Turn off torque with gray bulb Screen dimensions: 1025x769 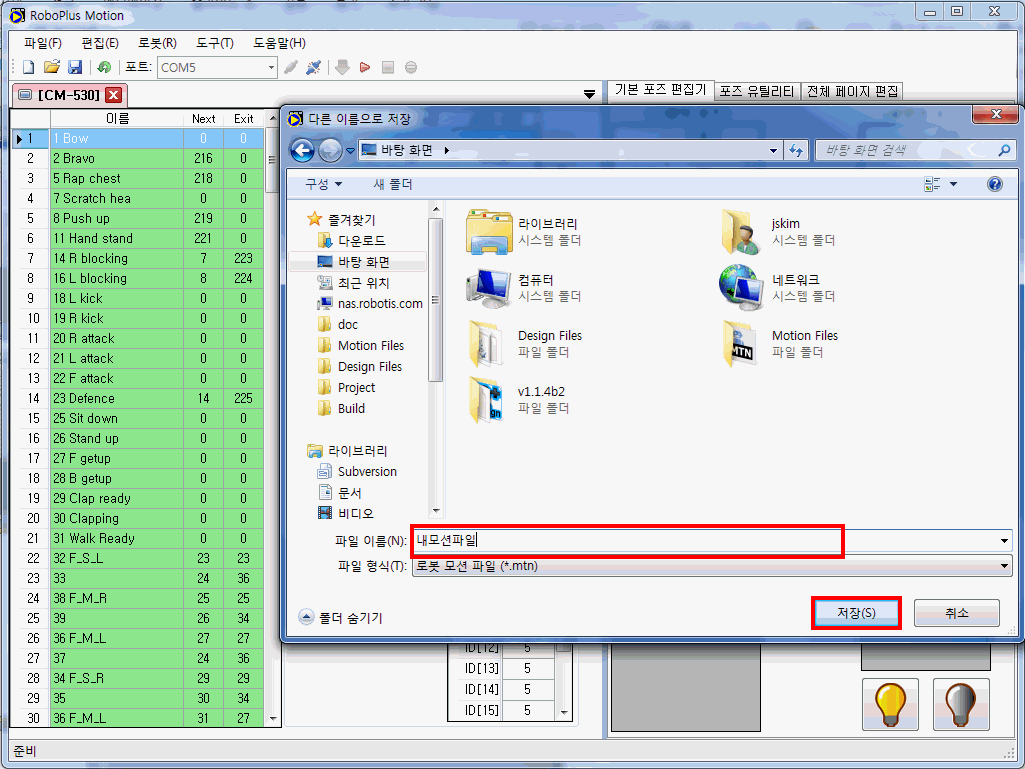[960, 703]
